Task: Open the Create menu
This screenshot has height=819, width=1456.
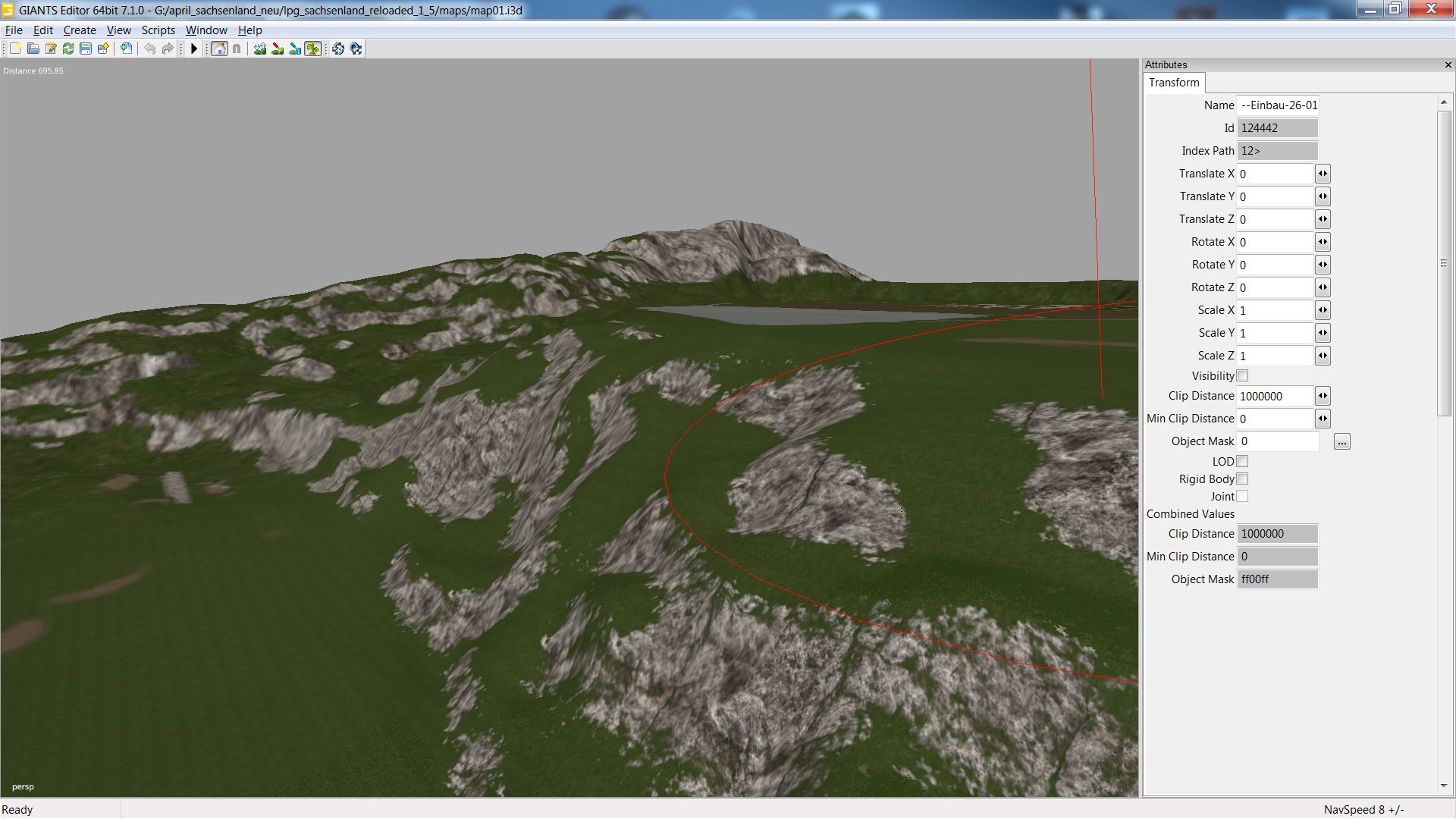Action: (80, 30)
